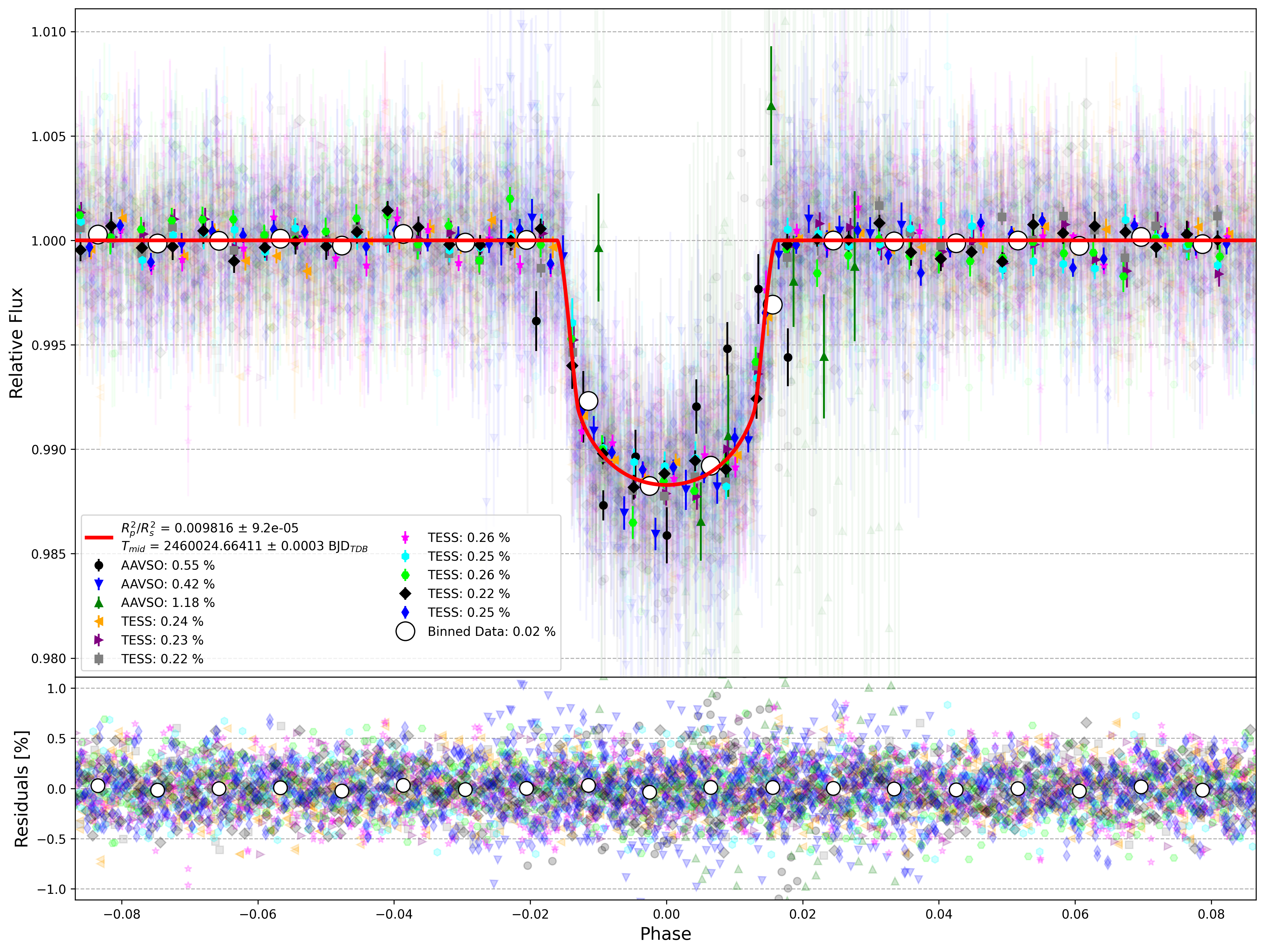
Task: Click the green triangle AAVSO 1.18 % legend marker
Action: [x=99, y=602]
